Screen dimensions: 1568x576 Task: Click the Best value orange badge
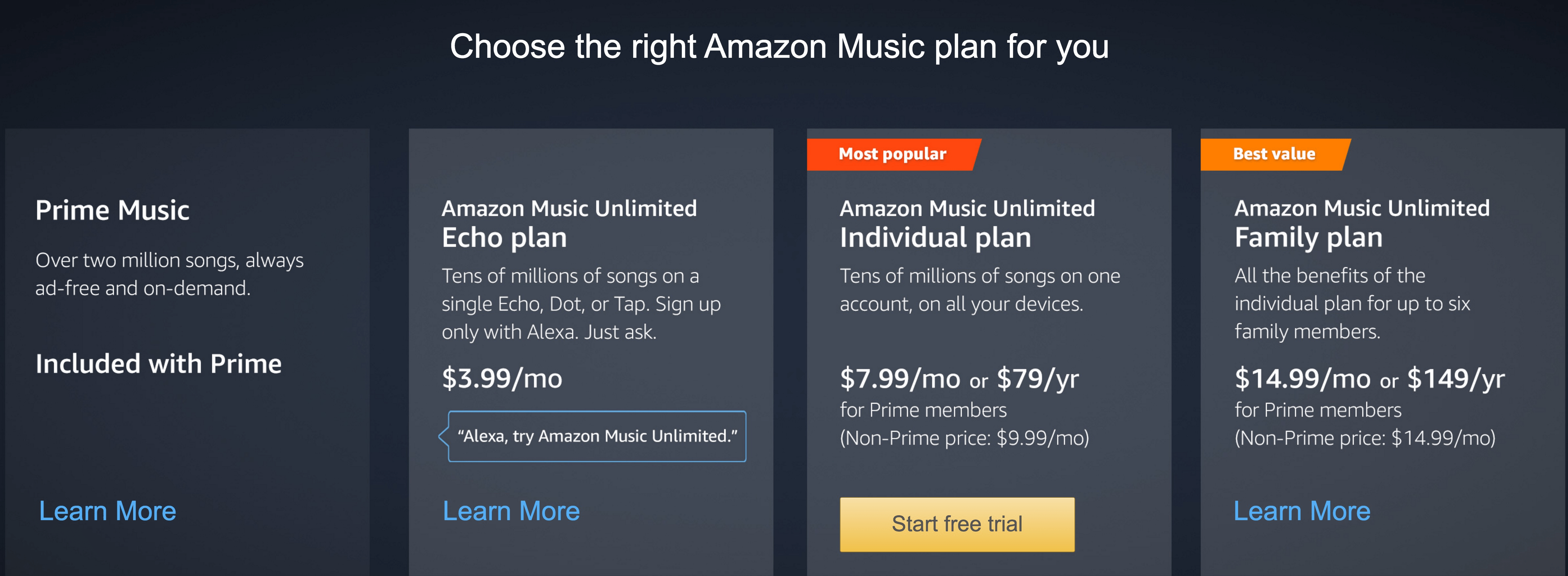pos(1275,154)
